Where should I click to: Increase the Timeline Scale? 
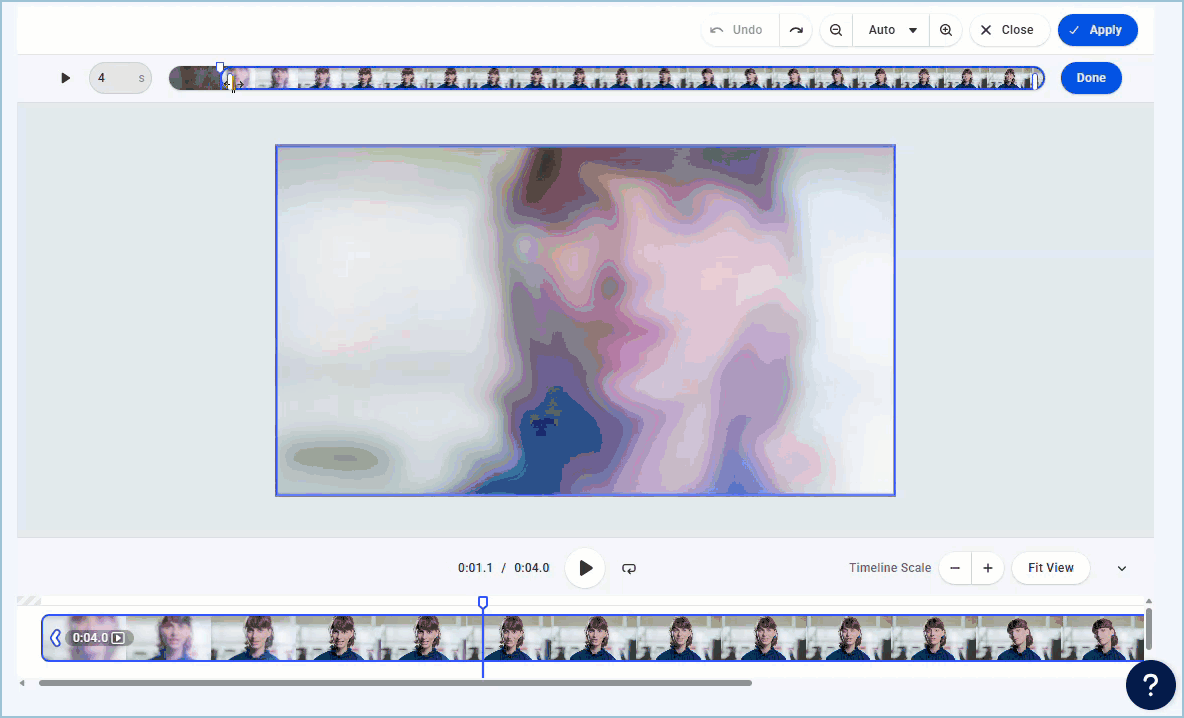click(987, 568)
